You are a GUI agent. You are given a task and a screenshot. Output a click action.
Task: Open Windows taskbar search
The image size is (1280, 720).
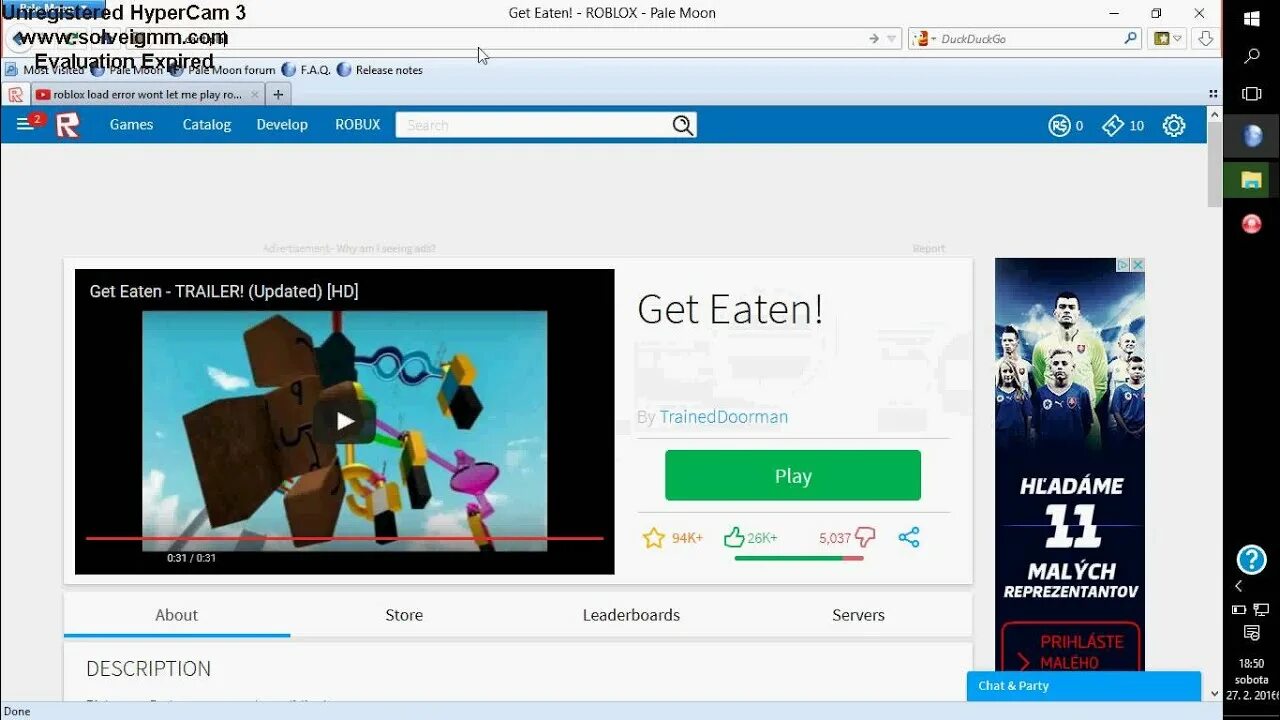[1251, 57]
